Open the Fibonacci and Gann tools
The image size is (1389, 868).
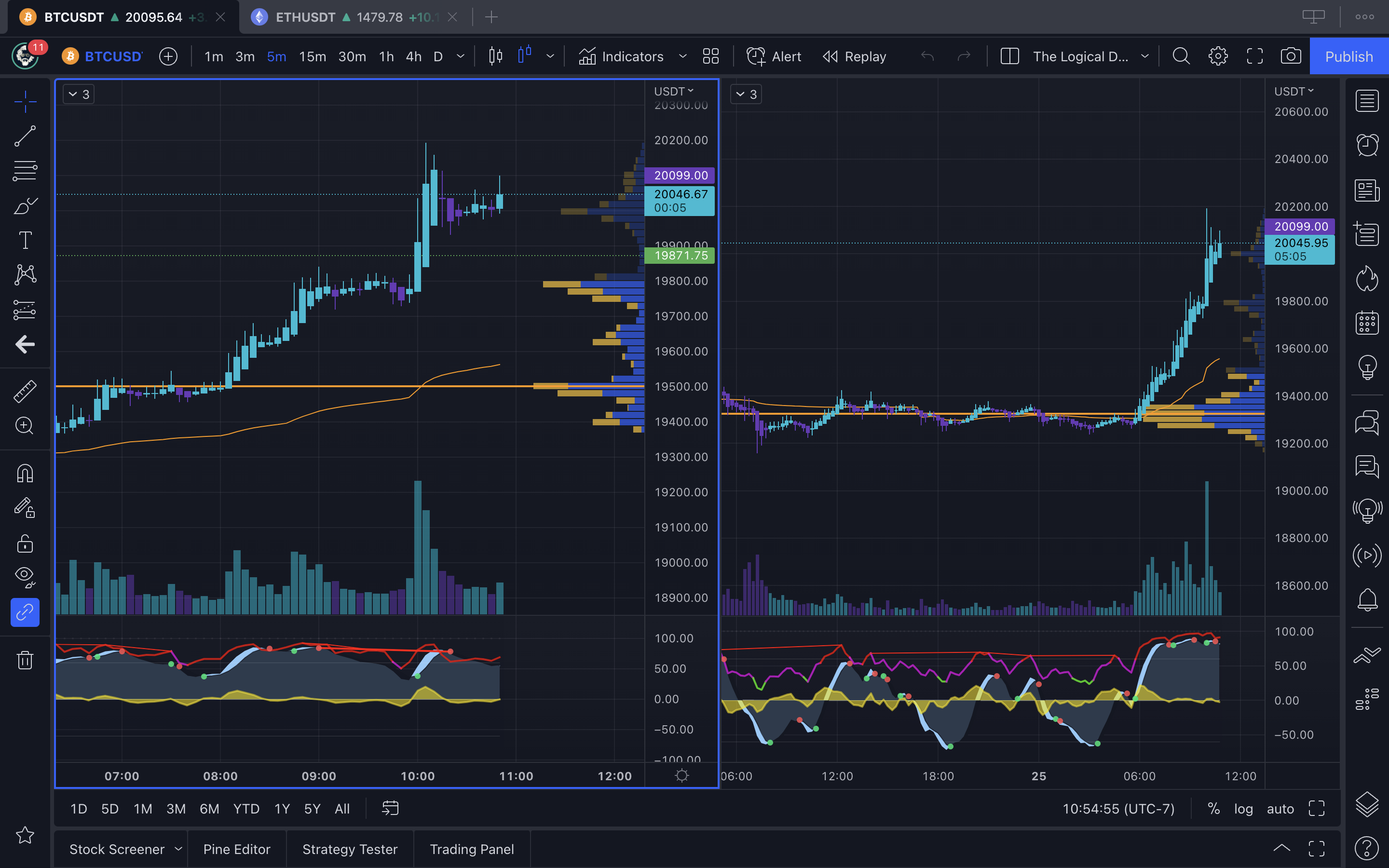(25, 171)
